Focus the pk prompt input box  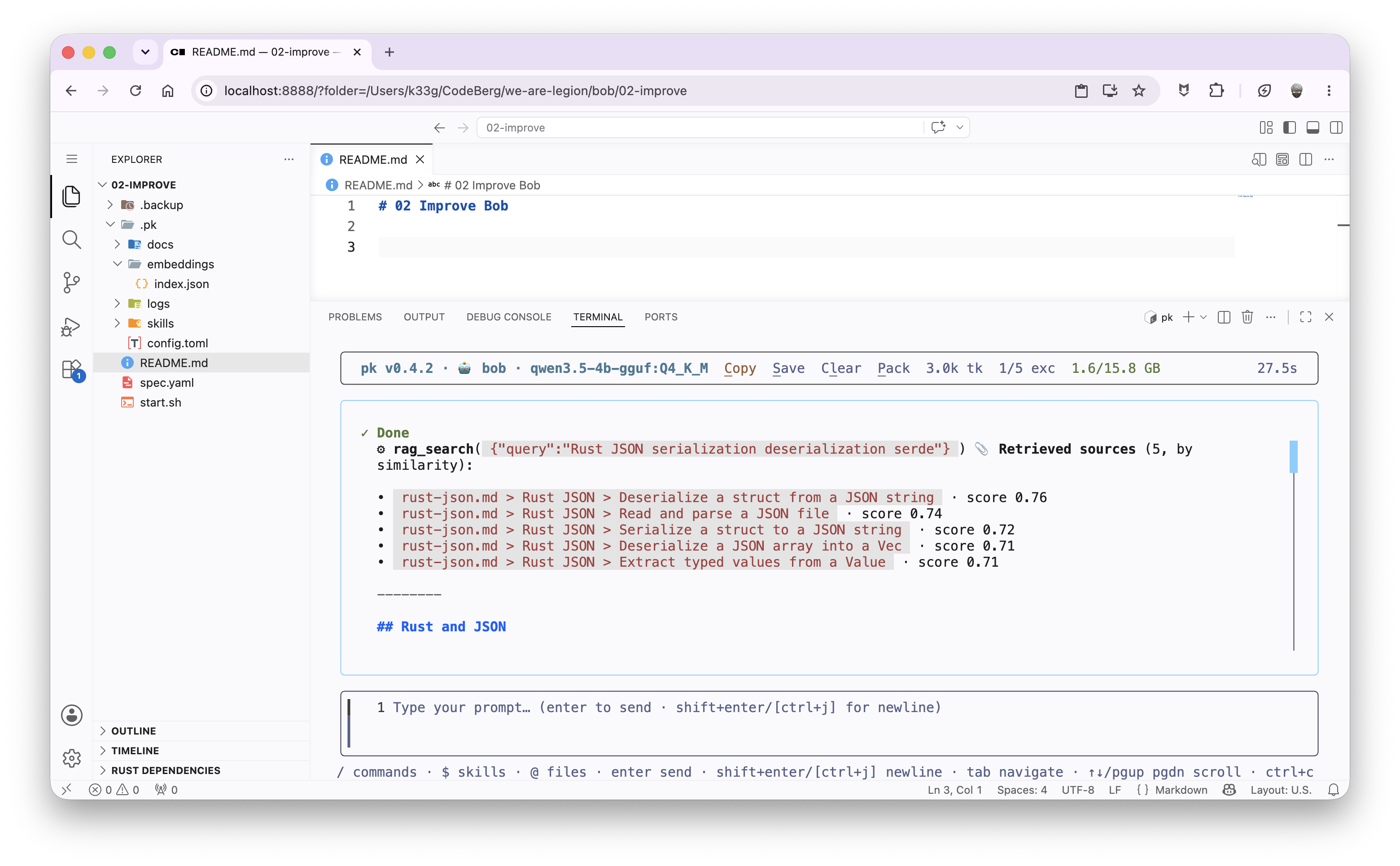[828, 723]
